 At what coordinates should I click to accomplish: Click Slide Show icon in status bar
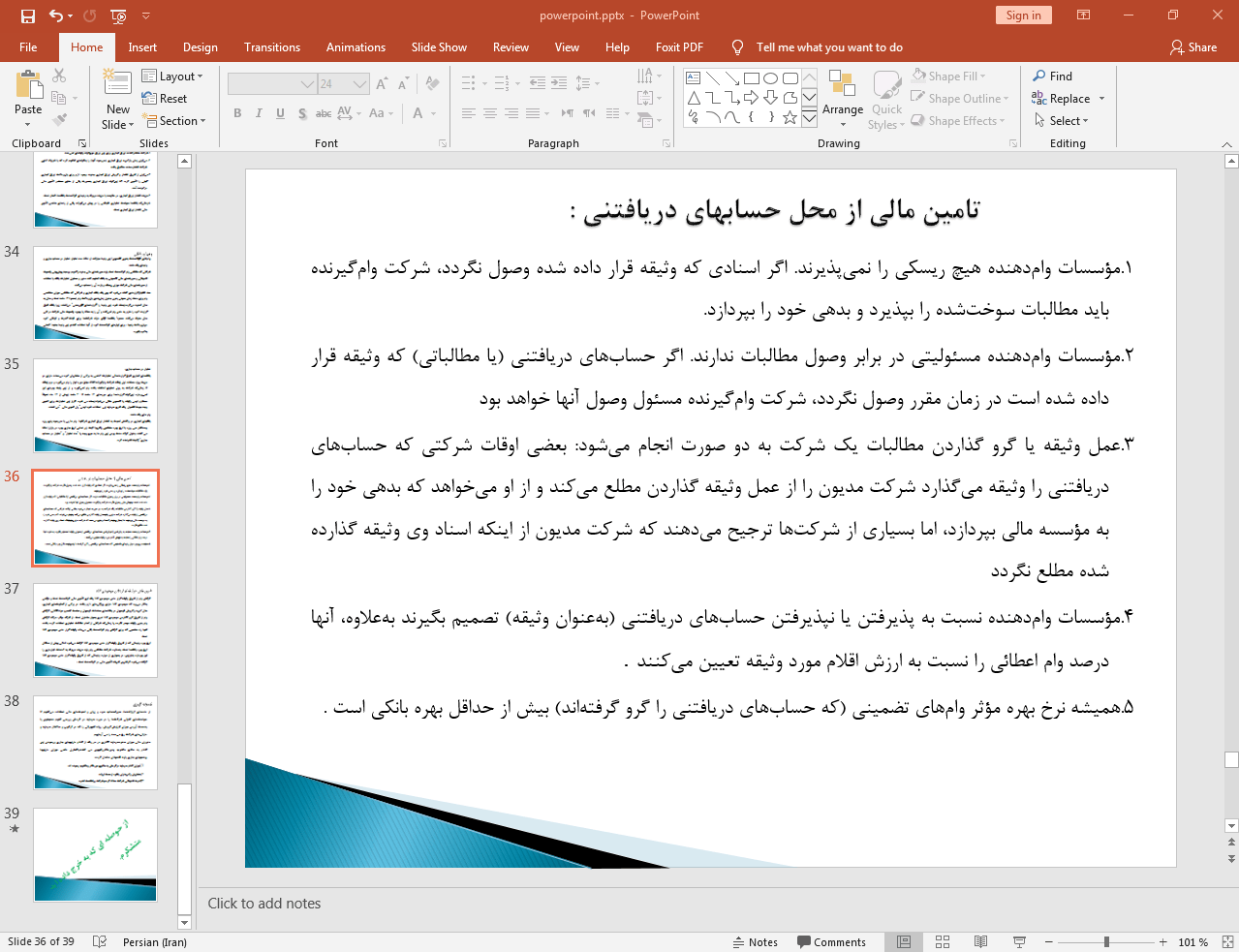pyautogui.click(x=1019, y=941)
